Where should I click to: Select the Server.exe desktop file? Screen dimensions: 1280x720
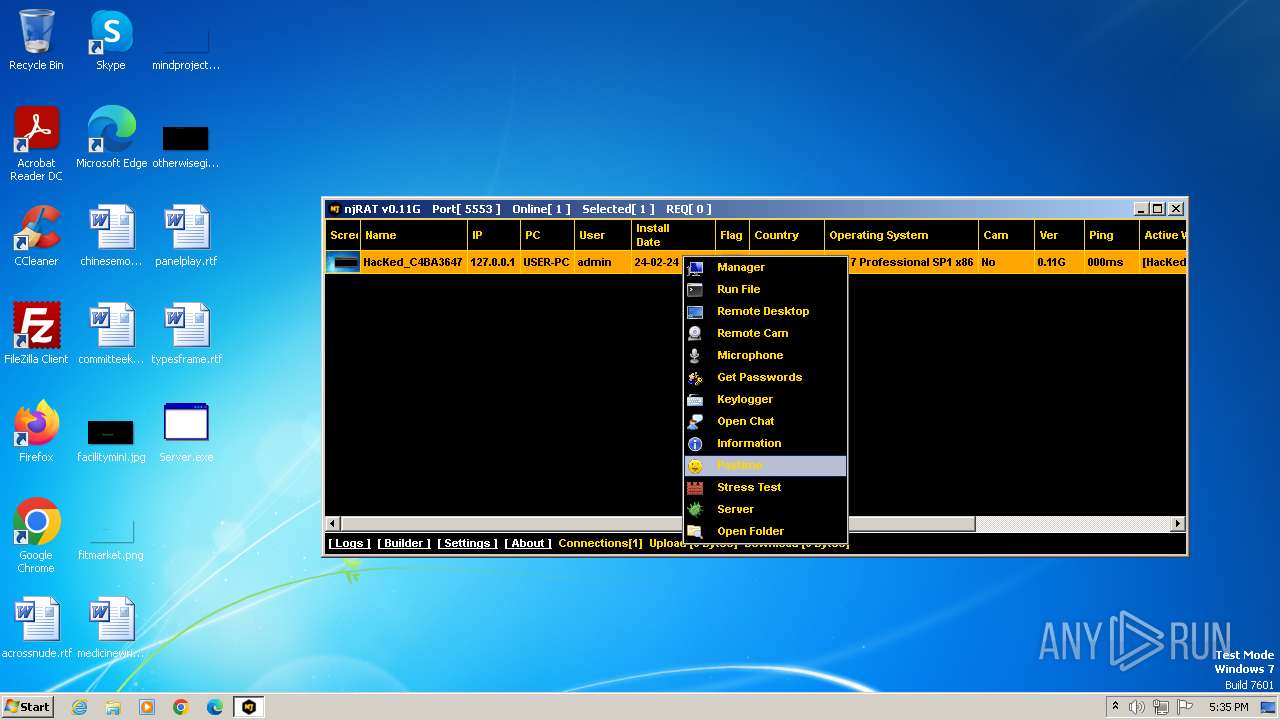[186, 432]
